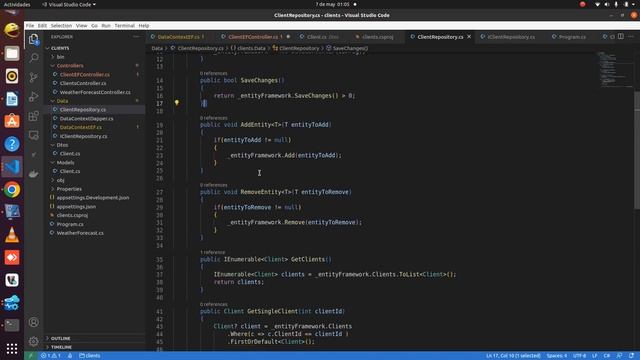The image size is (640, 360).
Task: Click the clients project in status bar
Action: (90, 356)
